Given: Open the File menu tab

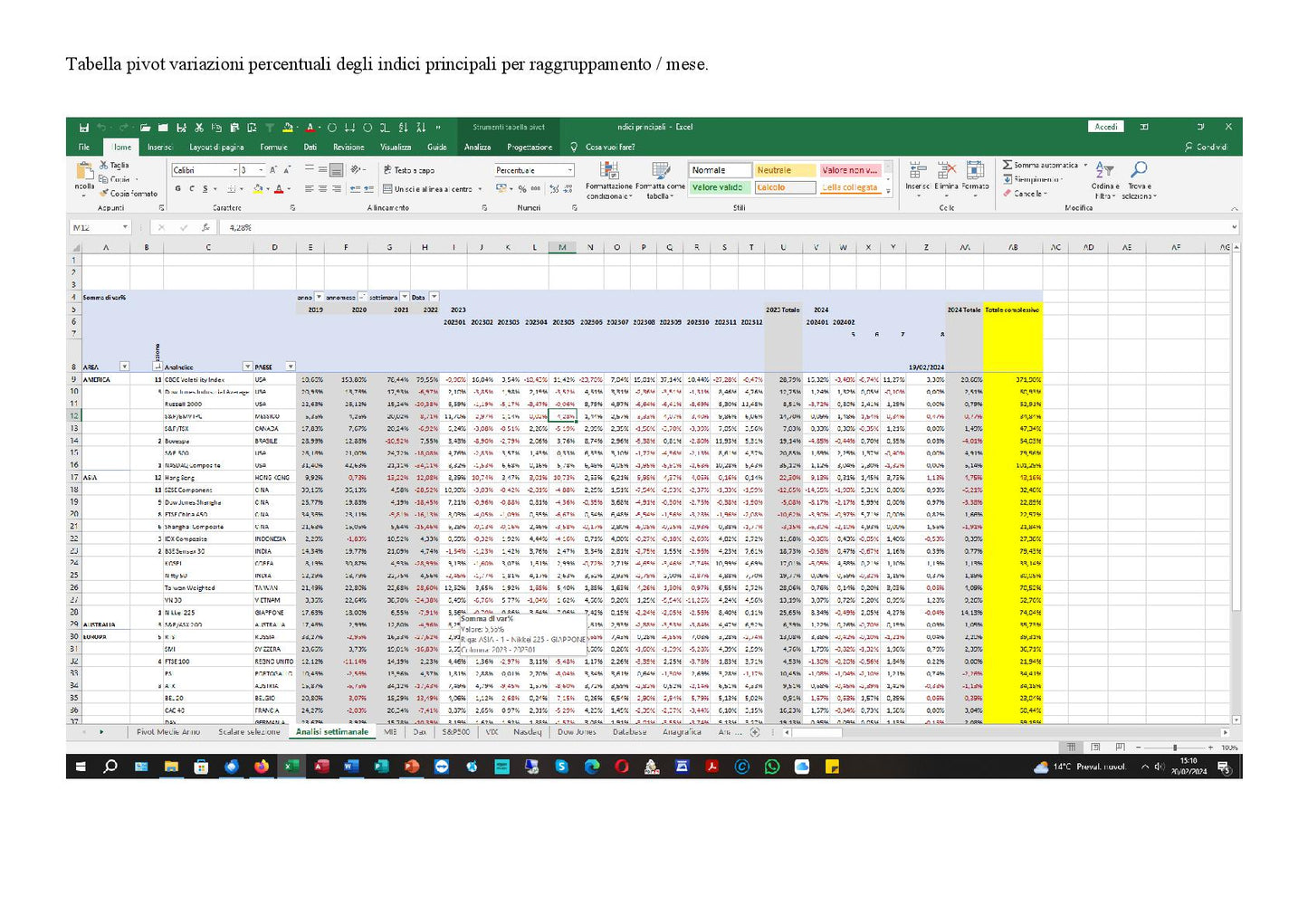Looking at the screenshot, I should tap(84, 147).
